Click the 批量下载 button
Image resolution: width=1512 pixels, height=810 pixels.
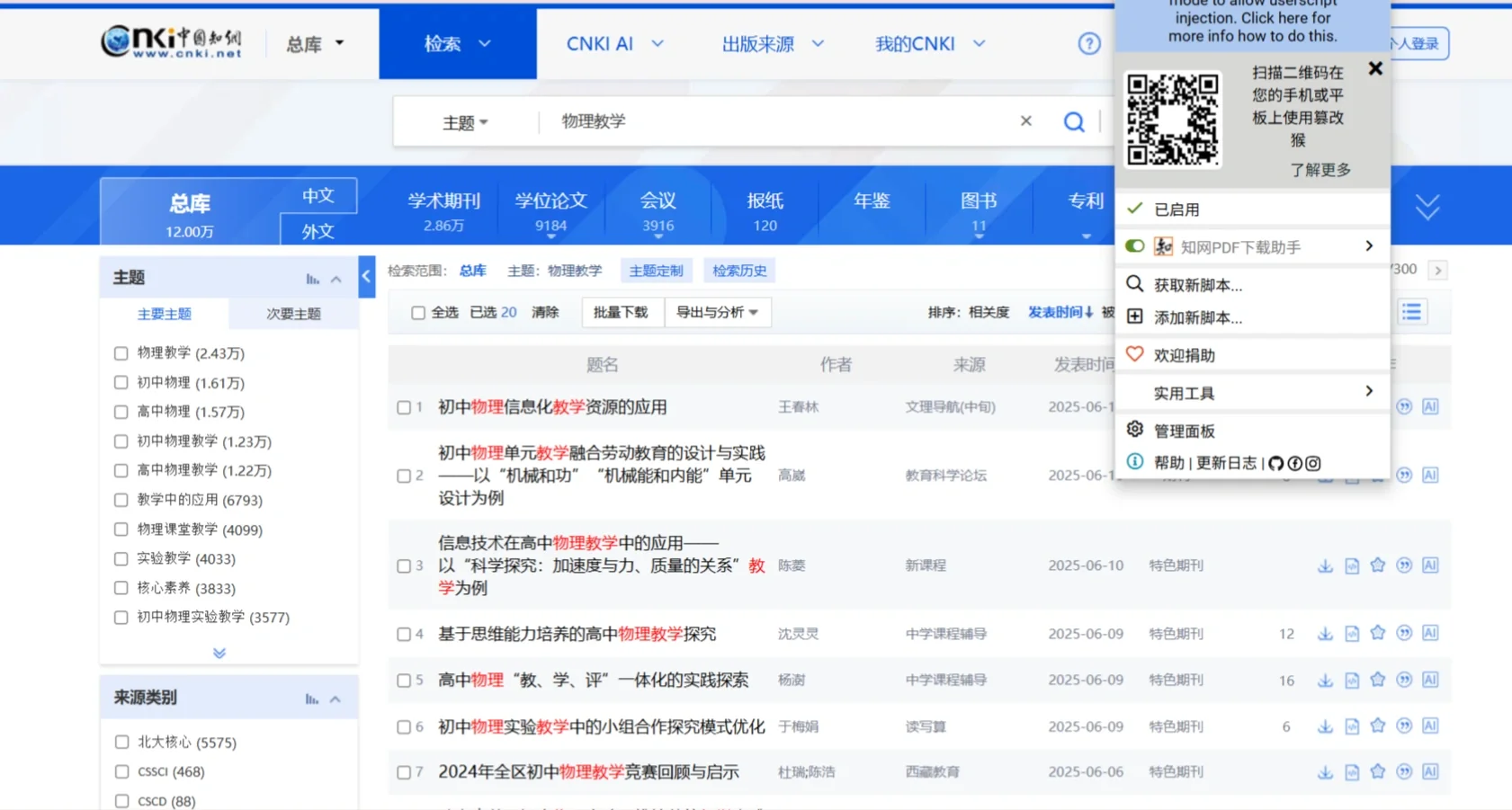(622, 312)
